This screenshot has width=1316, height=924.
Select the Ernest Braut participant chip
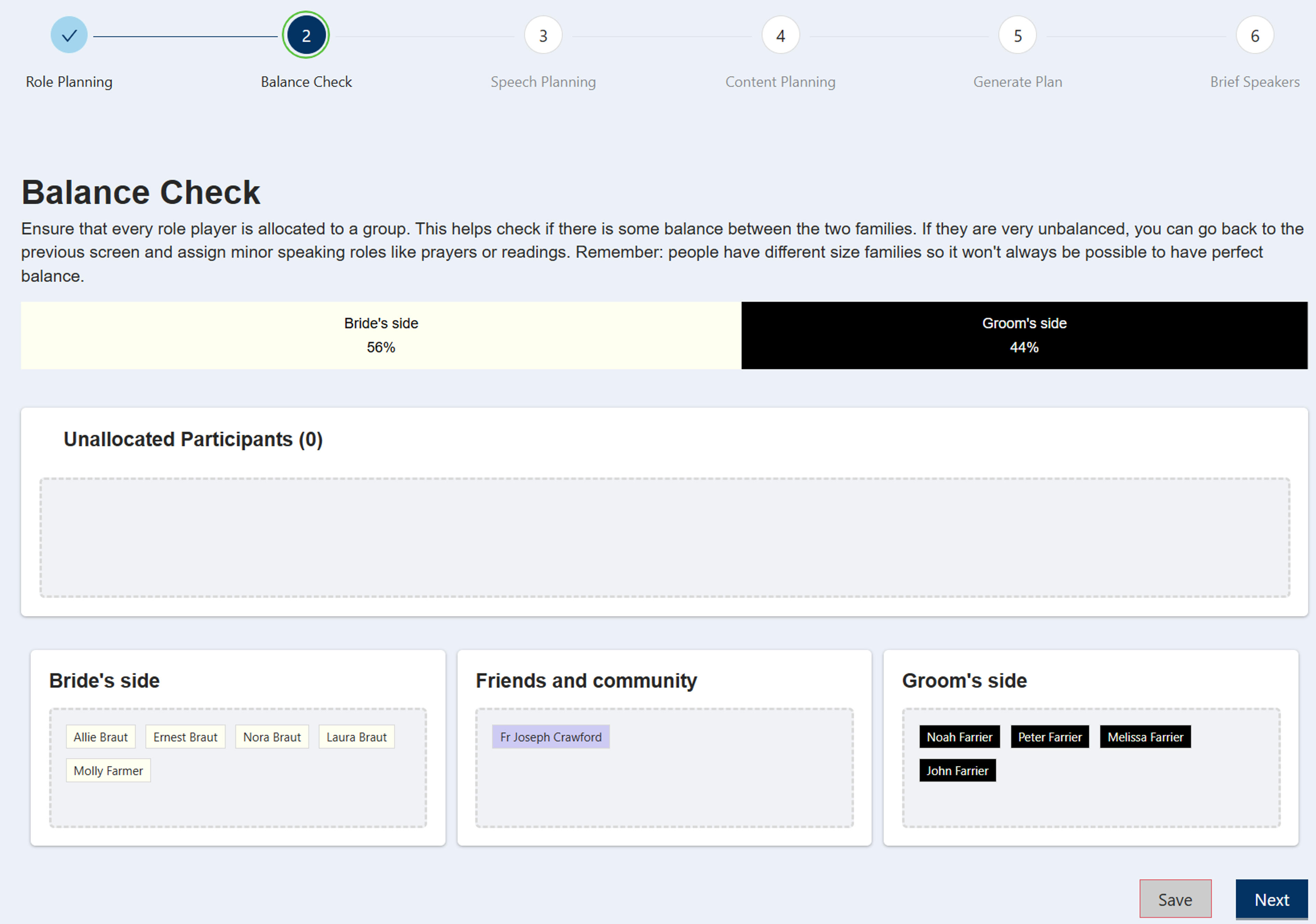[x=186, y=737]
